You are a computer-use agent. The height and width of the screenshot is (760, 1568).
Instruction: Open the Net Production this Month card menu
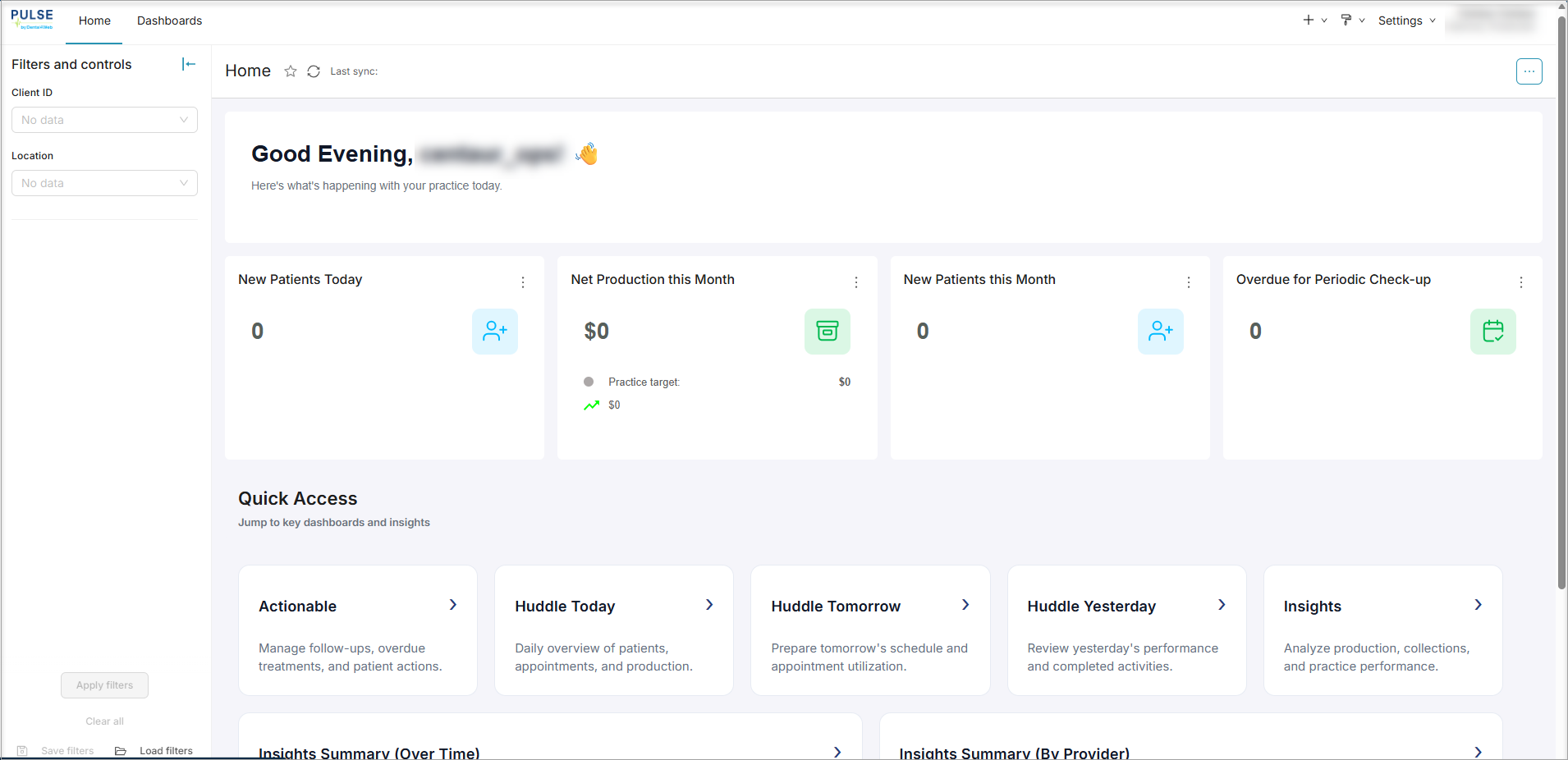click(856, 282)
